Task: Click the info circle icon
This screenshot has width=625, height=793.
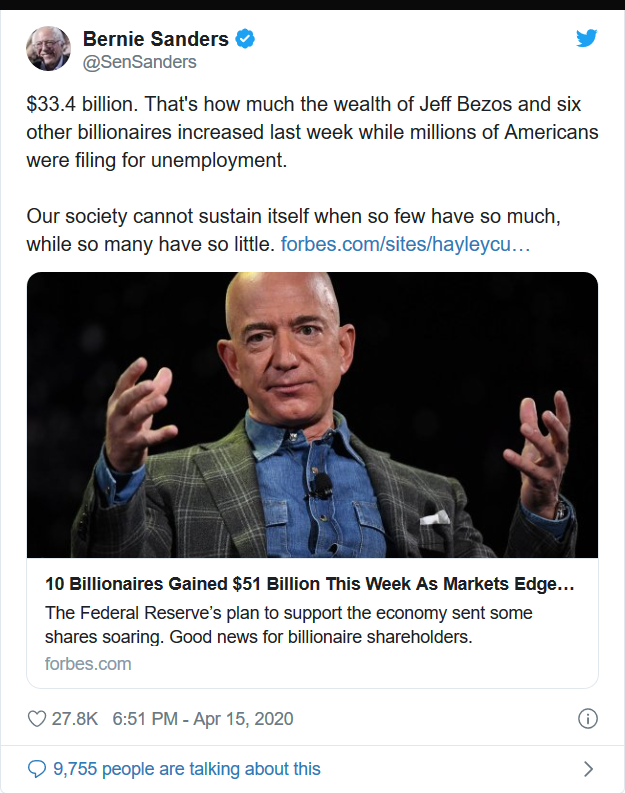Action: click(x=588, y=719)
